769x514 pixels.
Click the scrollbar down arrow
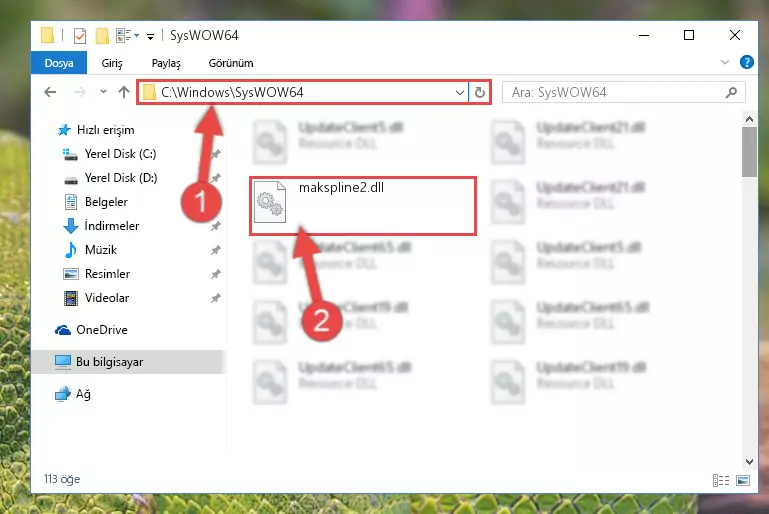coord(749,462)
